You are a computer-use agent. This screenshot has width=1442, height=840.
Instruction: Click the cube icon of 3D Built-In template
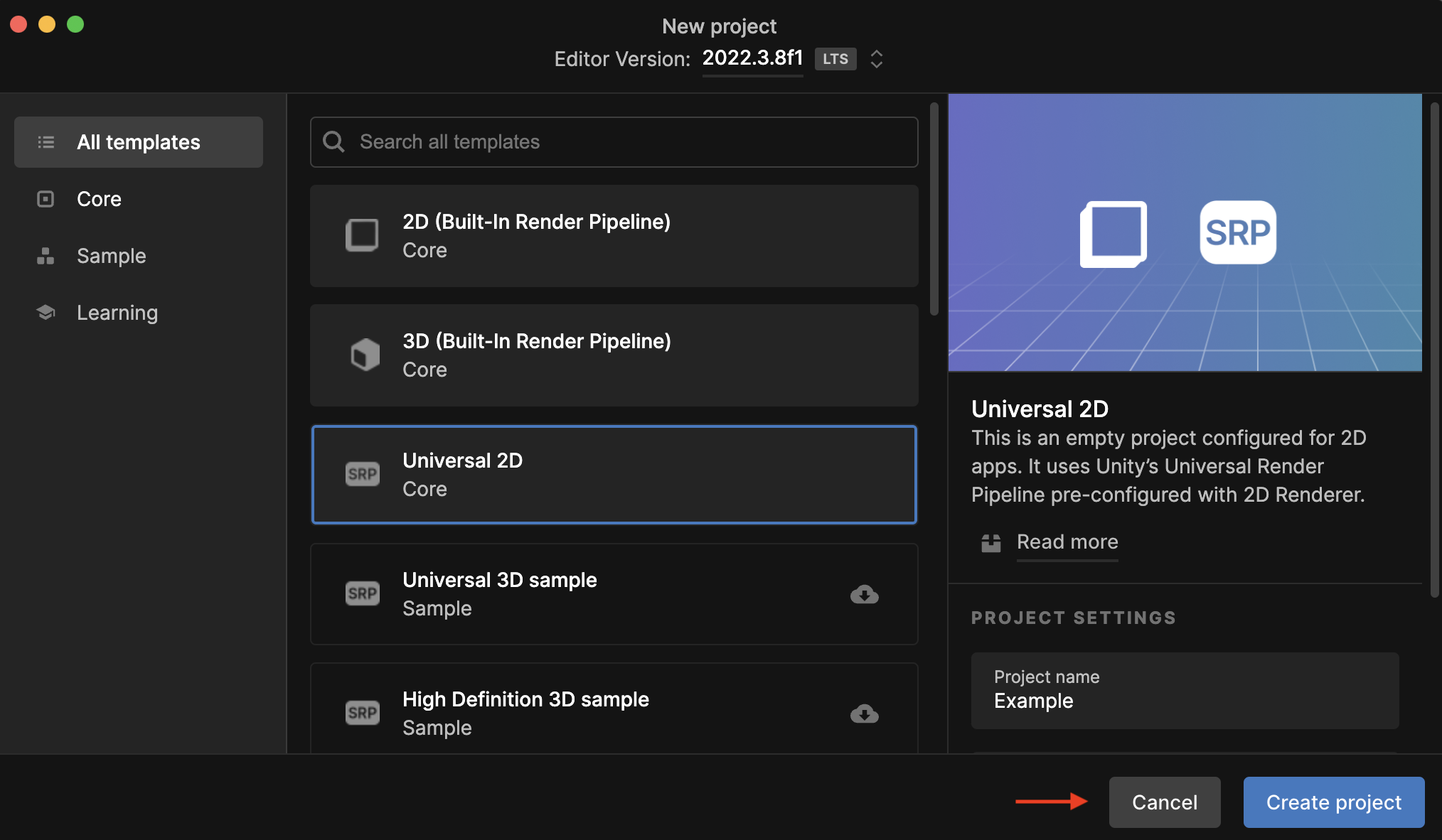point(365,355)
